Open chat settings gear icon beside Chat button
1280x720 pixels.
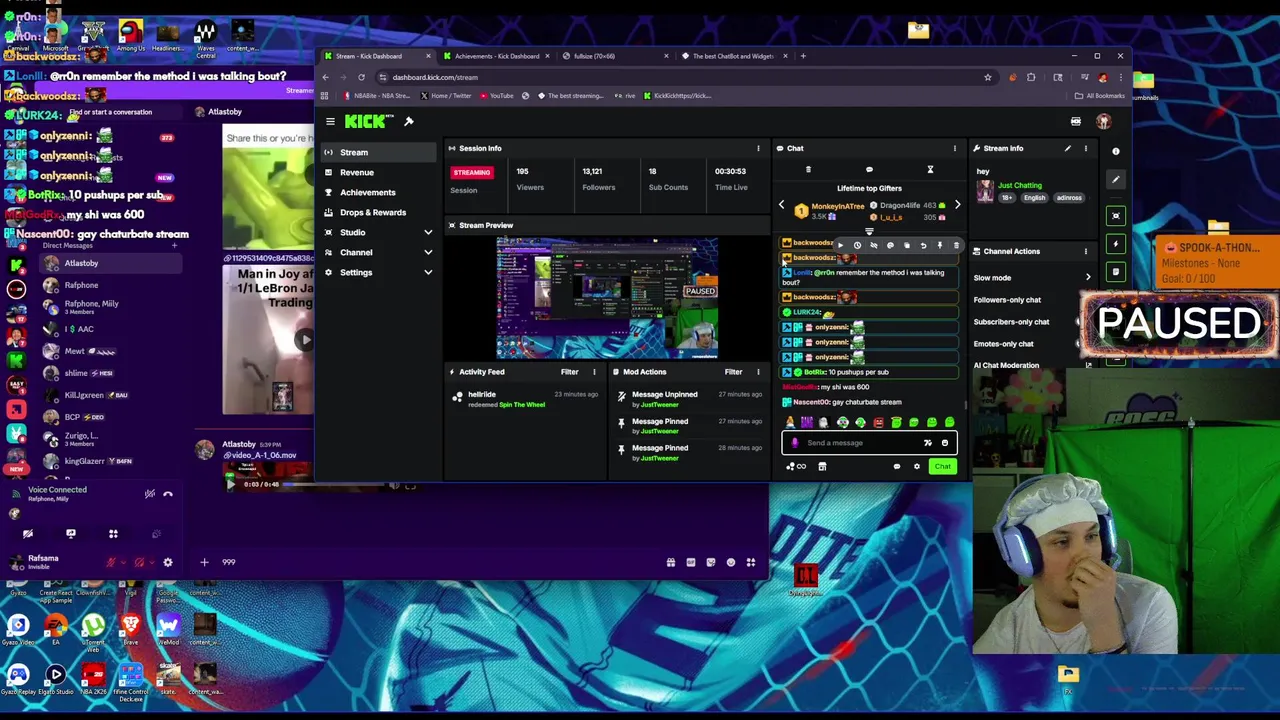click(x=916, y=467)
